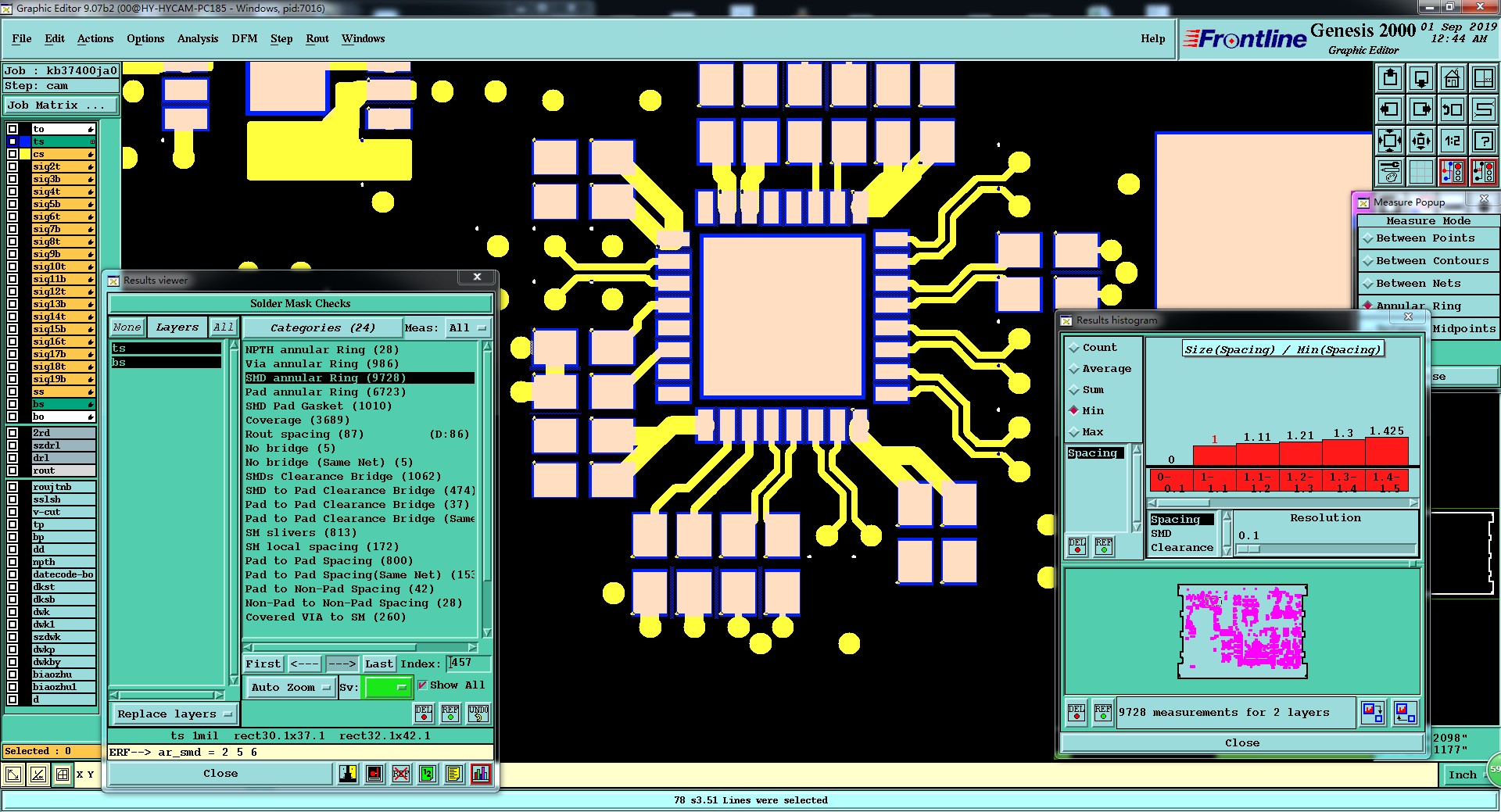Open the wrench and palette graphic options icon

[x=1390, y=171]
